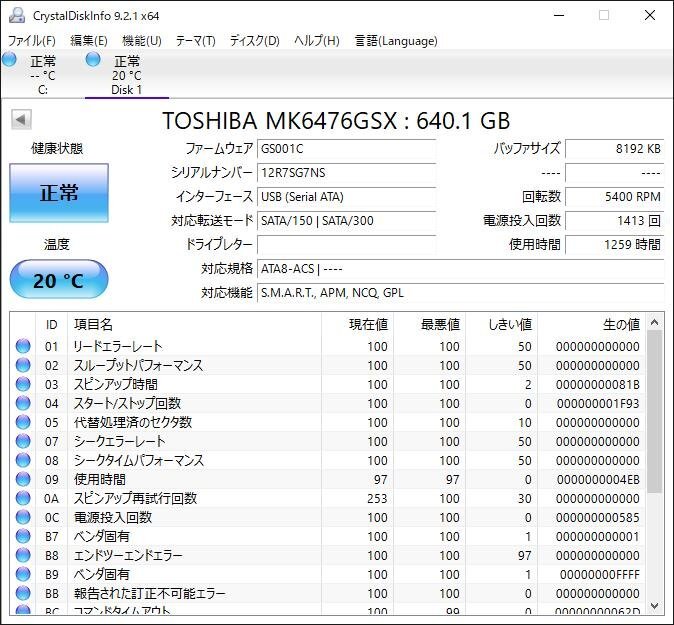Open the ファイル(F) menu
Viewport: 674px width, 625px height.
pyautogui.click(x=32, y=41)
